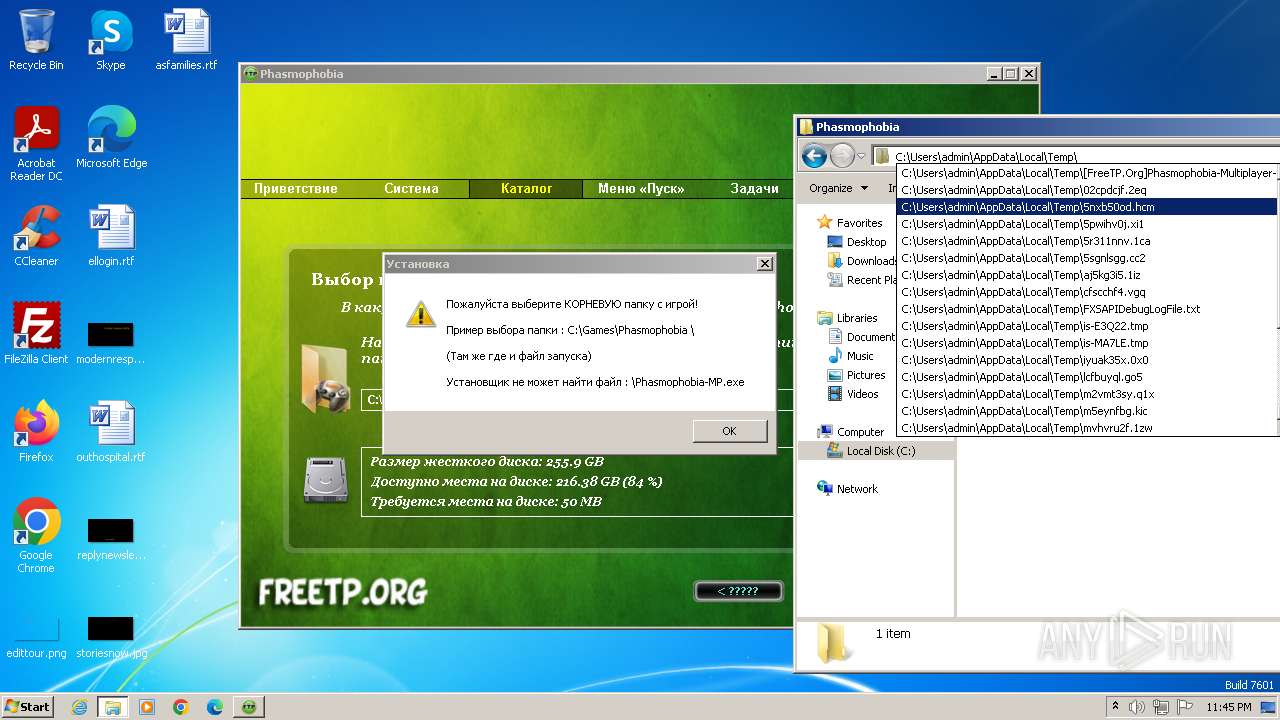Screen dimensions: 1280x720
Task: Launch Microsoft Edge desktop shortcut
Action: [x=111, y=138]
